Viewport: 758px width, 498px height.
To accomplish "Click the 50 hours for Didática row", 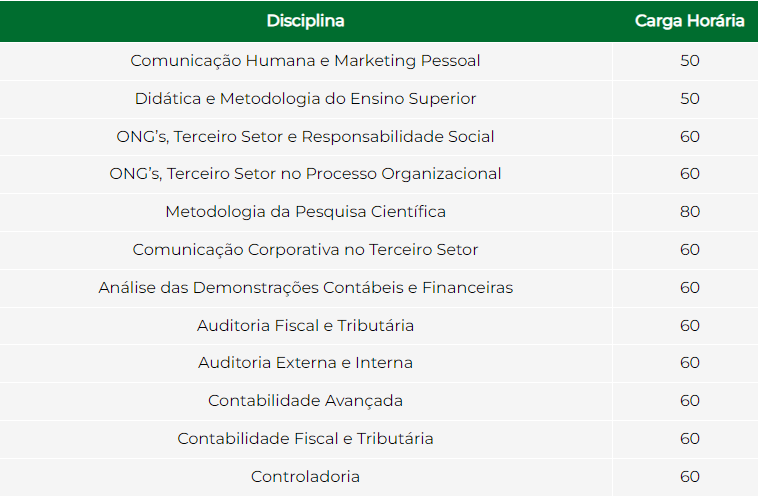I will coord(690,99).
